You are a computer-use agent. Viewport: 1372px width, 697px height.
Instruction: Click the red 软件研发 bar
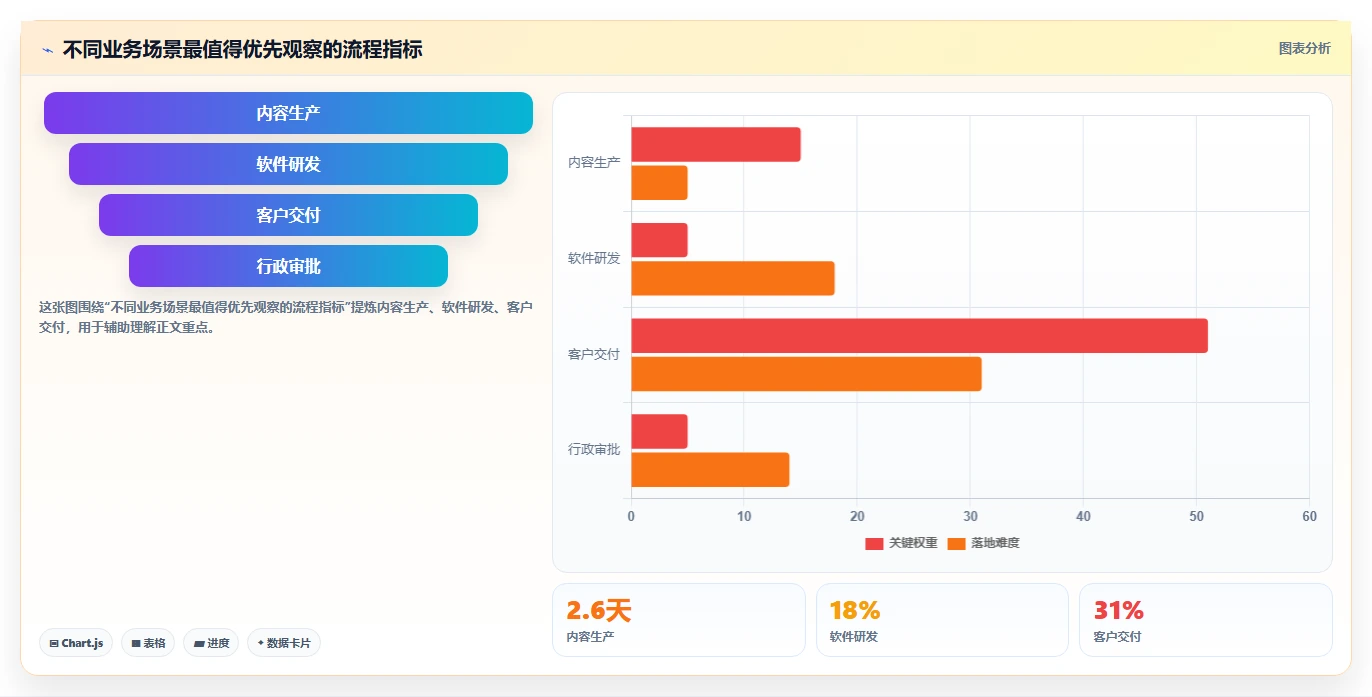(659, 240)
